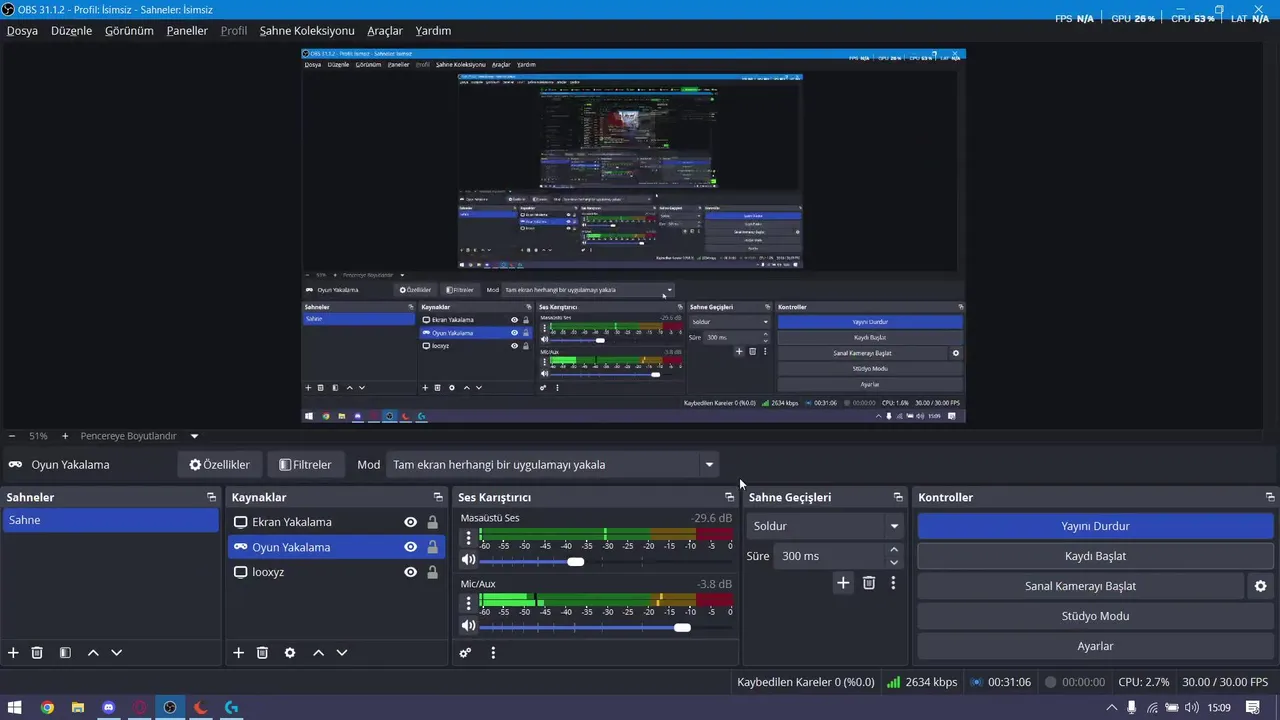Viewport: 1280px width, 720px height.
Task: Undock the Sahne Geçişleri panel
Action: click(x=898, y=497)
